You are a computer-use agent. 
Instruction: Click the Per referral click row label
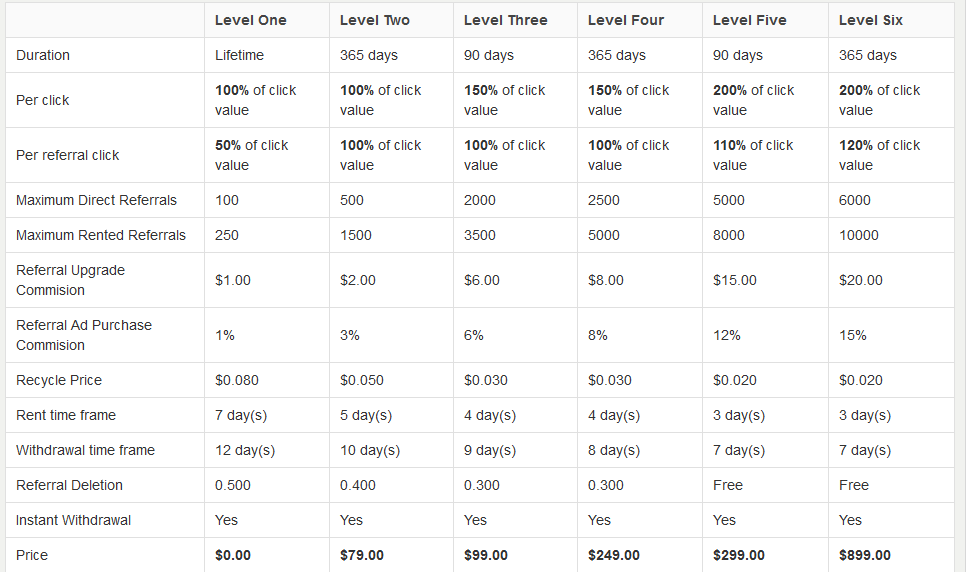[x=68, y=155]
